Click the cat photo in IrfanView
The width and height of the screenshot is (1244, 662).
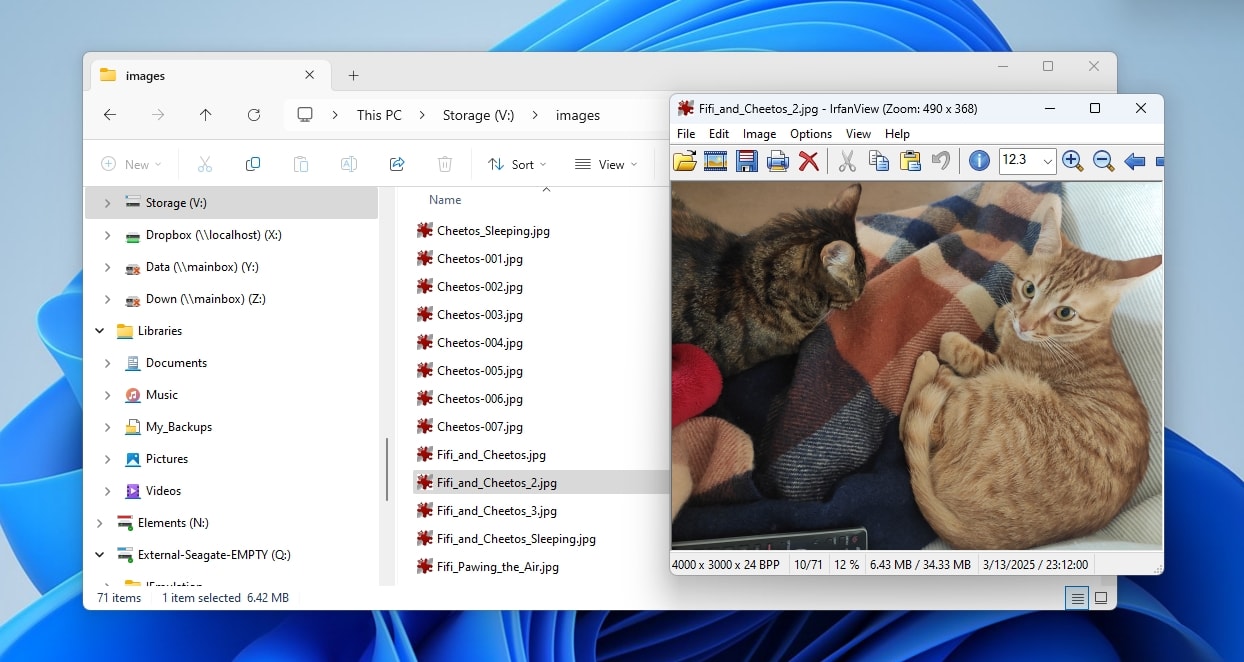917,365
